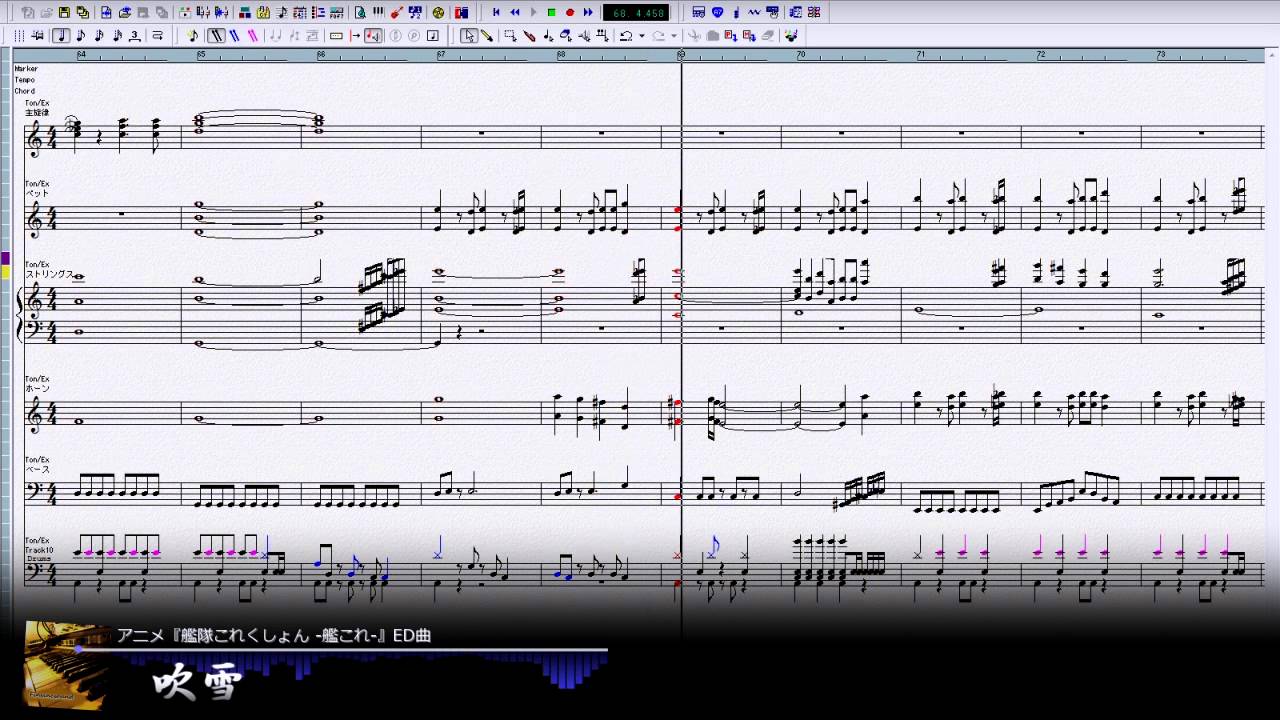Click the red guitar icon

[397, 13]
